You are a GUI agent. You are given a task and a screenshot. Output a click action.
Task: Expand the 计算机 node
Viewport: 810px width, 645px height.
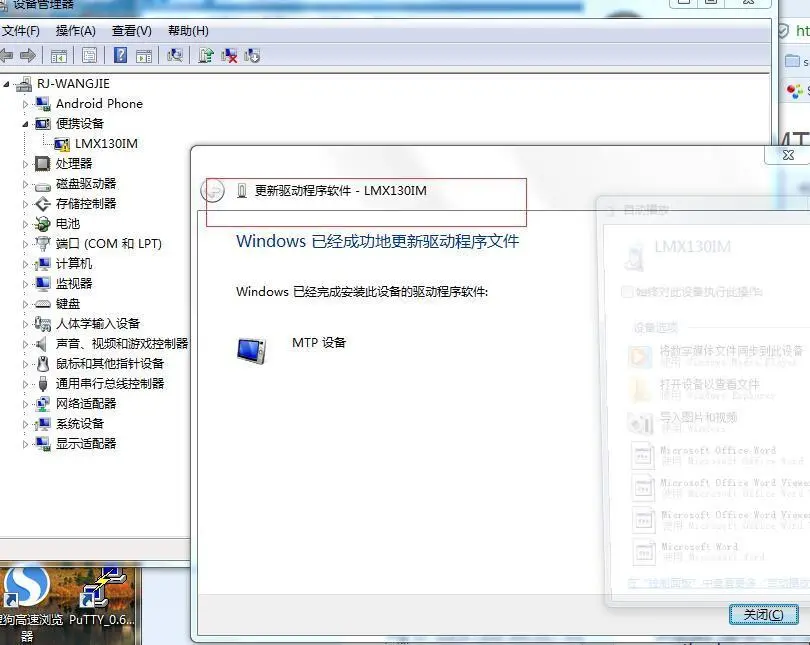pos(25,264)
